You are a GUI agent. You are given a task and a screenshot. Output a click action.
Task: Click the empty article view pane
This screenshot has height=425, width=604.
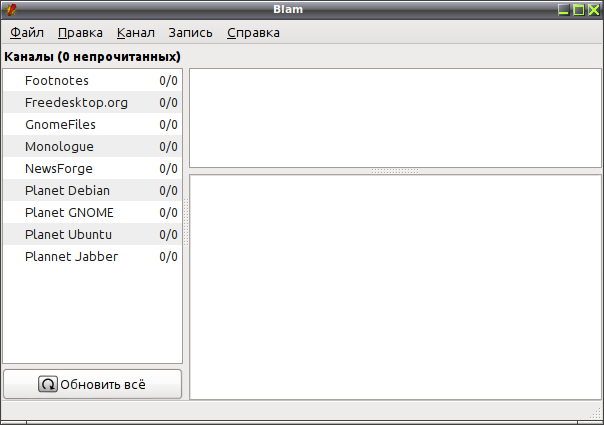click(x=395, y=287)
